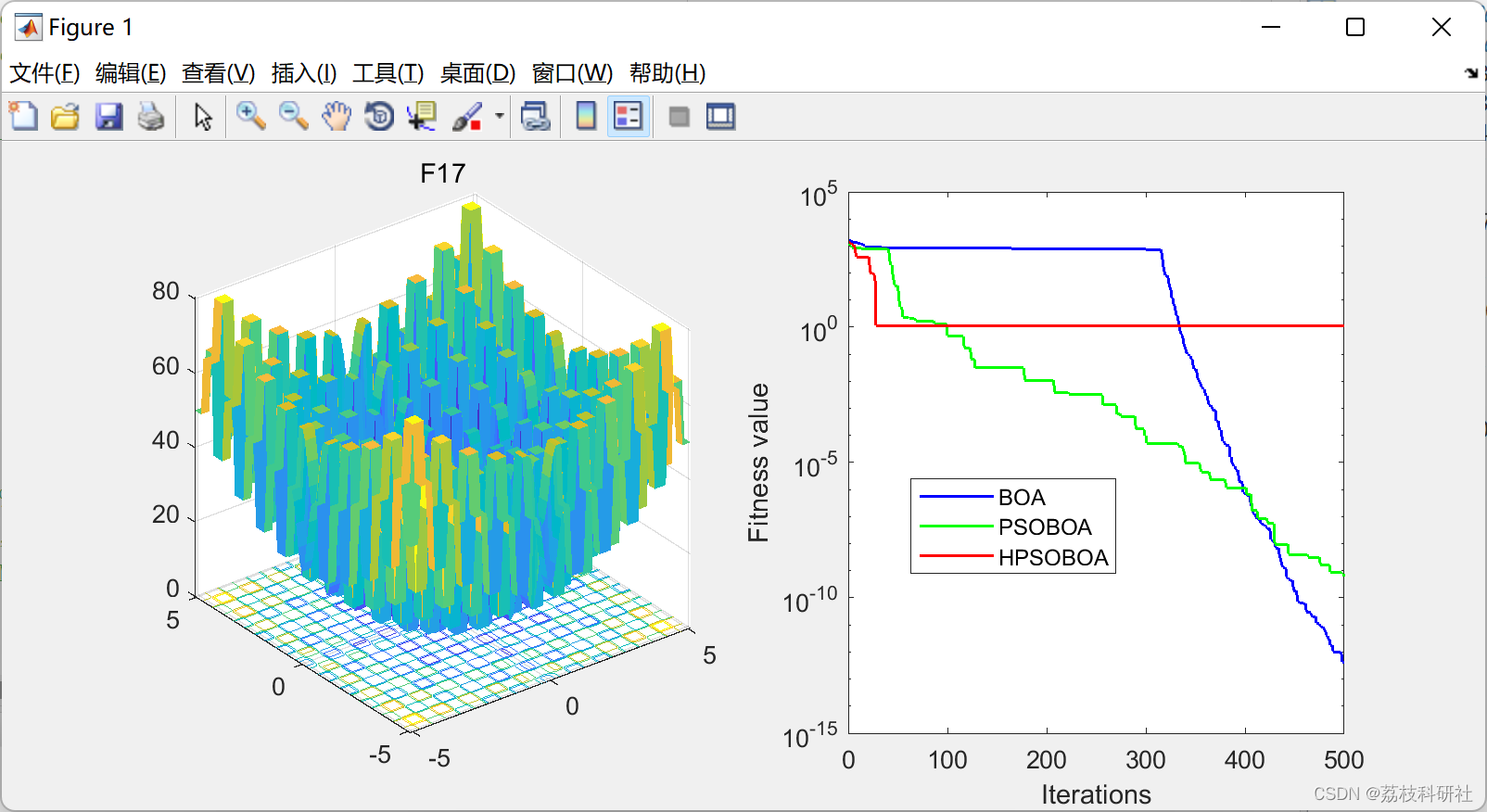Toggle the Insert Legend toolbar button

(629, 117)
